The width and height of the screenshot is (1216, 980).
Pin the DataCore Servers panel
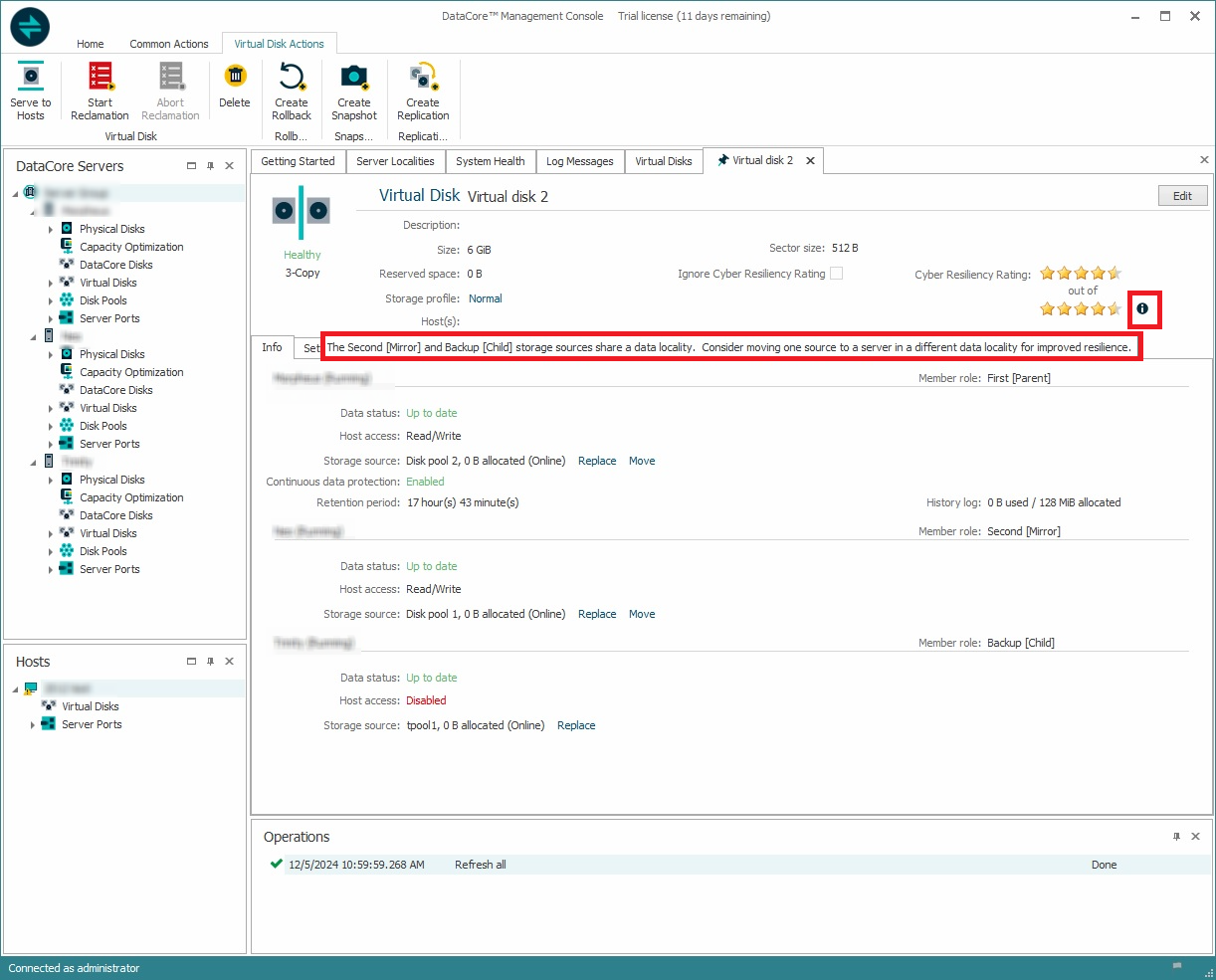210,166
